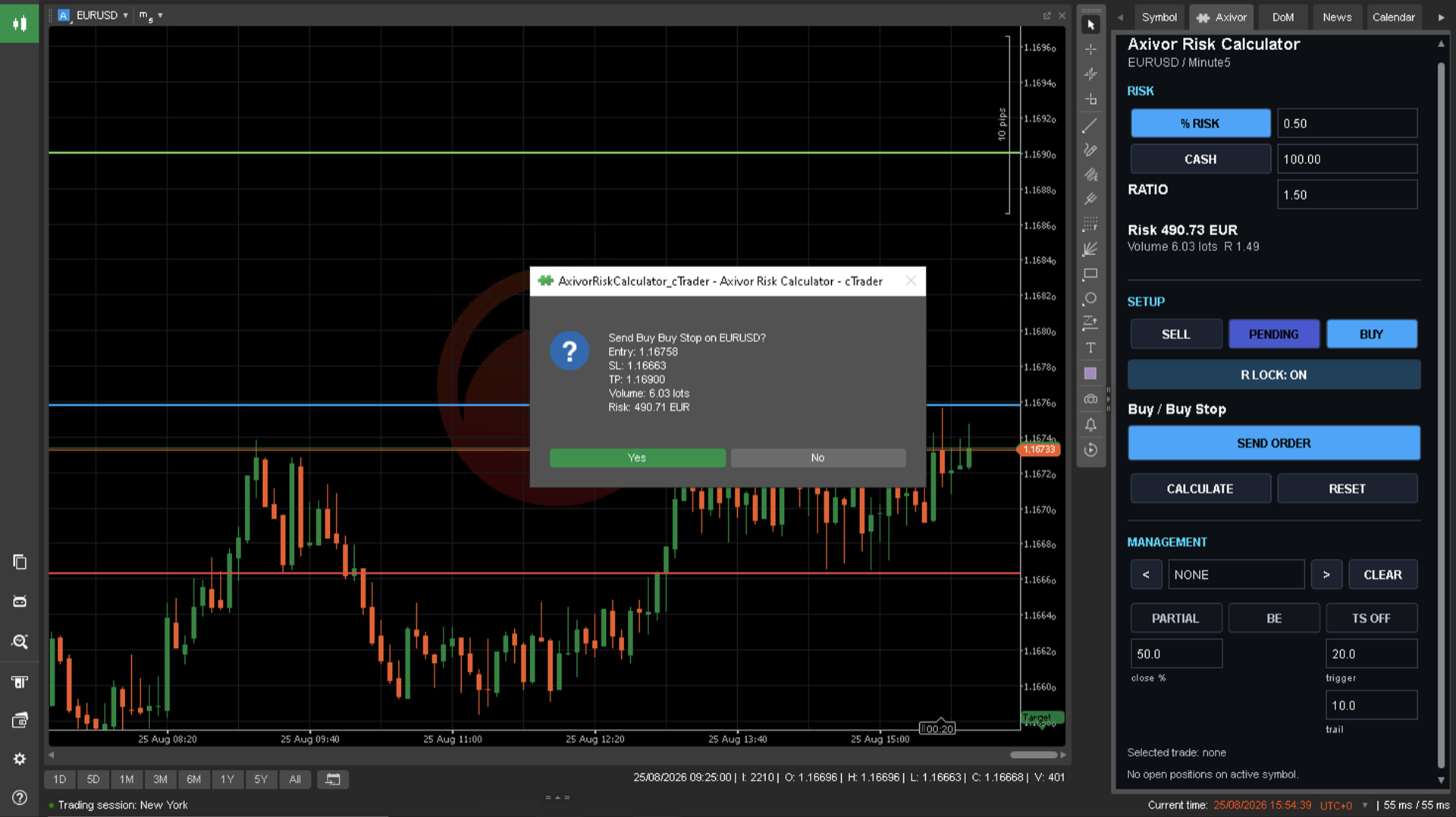Viewport: 1456px width, 817px height.
Task: Toggle the PARTIAL management button
Action: (x=1176, y=618)
